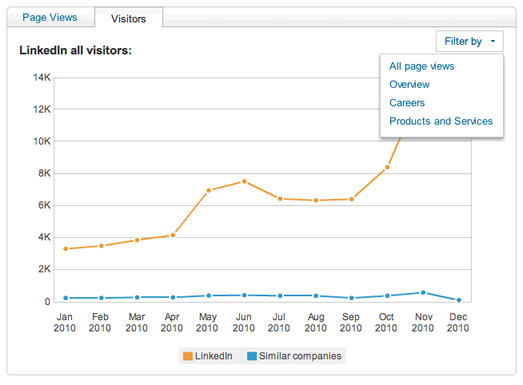Click the 8K y-axis label
This screenshot has width=523, height=385.
[44, 173]
